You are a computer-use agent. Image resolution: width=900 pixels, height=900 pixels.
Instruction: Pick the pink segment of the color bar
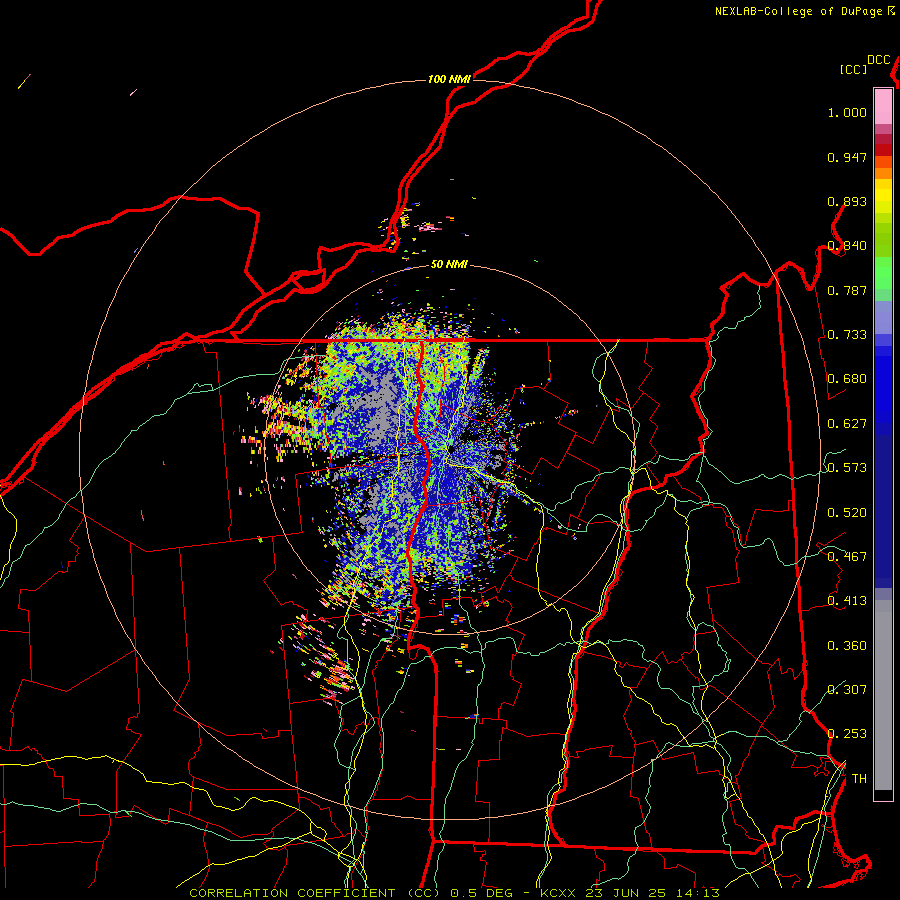click(883, 106)
